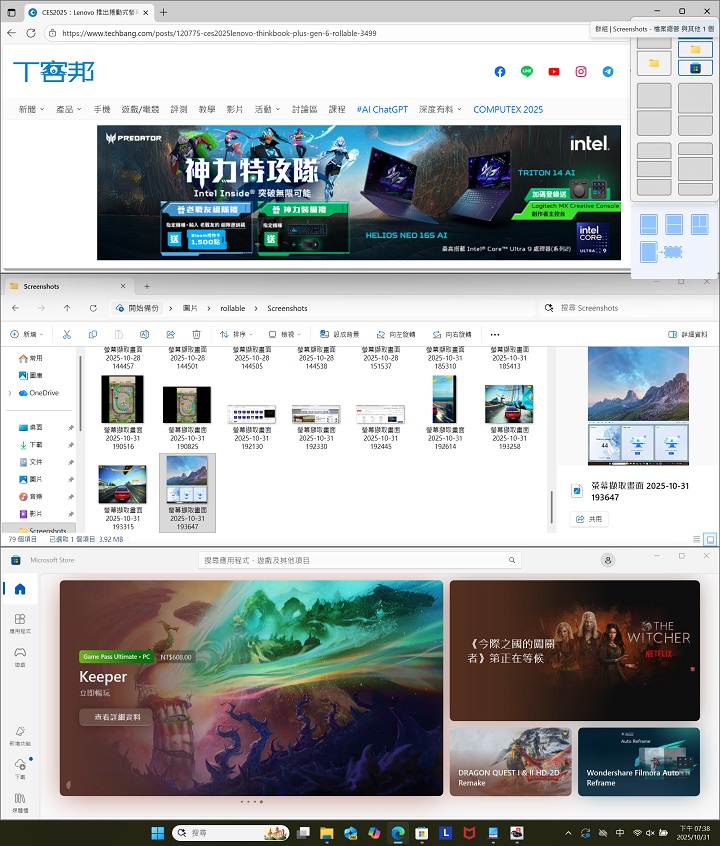Open Copilot from the taskbar

pyautogui.click(x=374, y=833)
